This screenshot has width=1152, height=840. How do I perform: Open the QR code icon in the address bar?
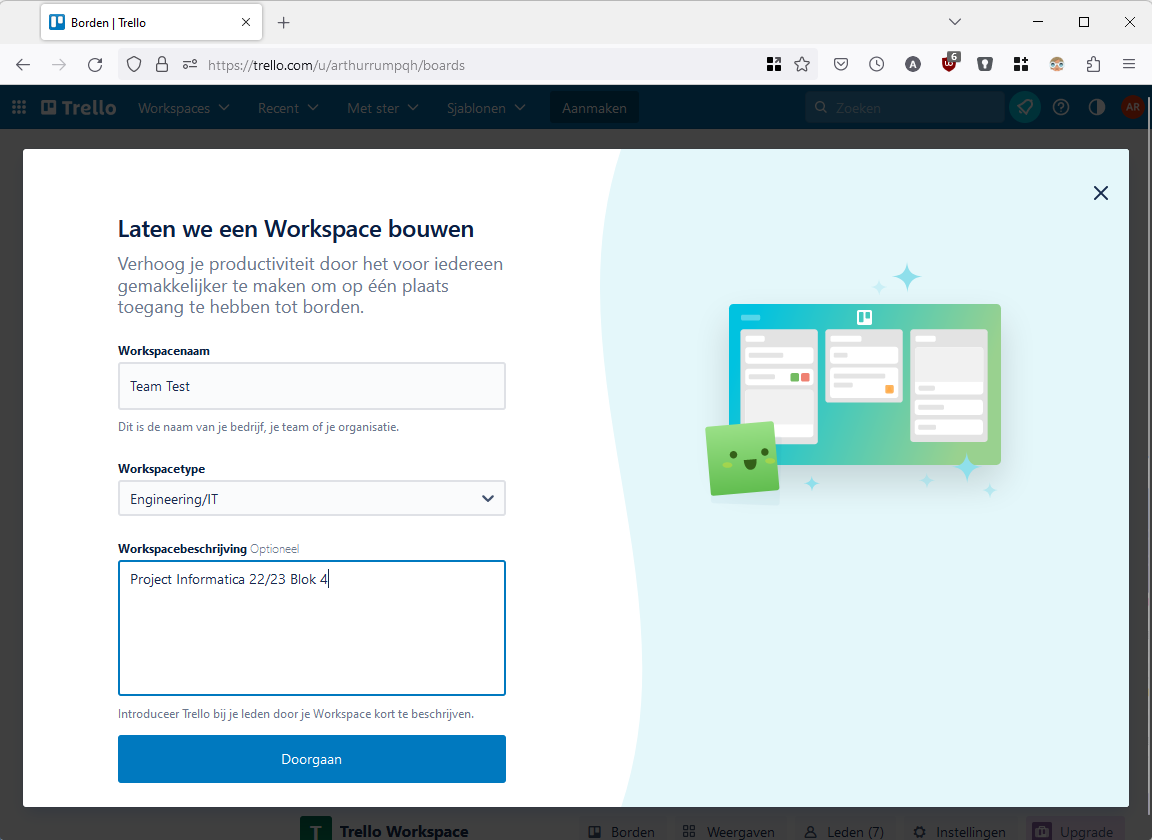click(x=774, y=65)
